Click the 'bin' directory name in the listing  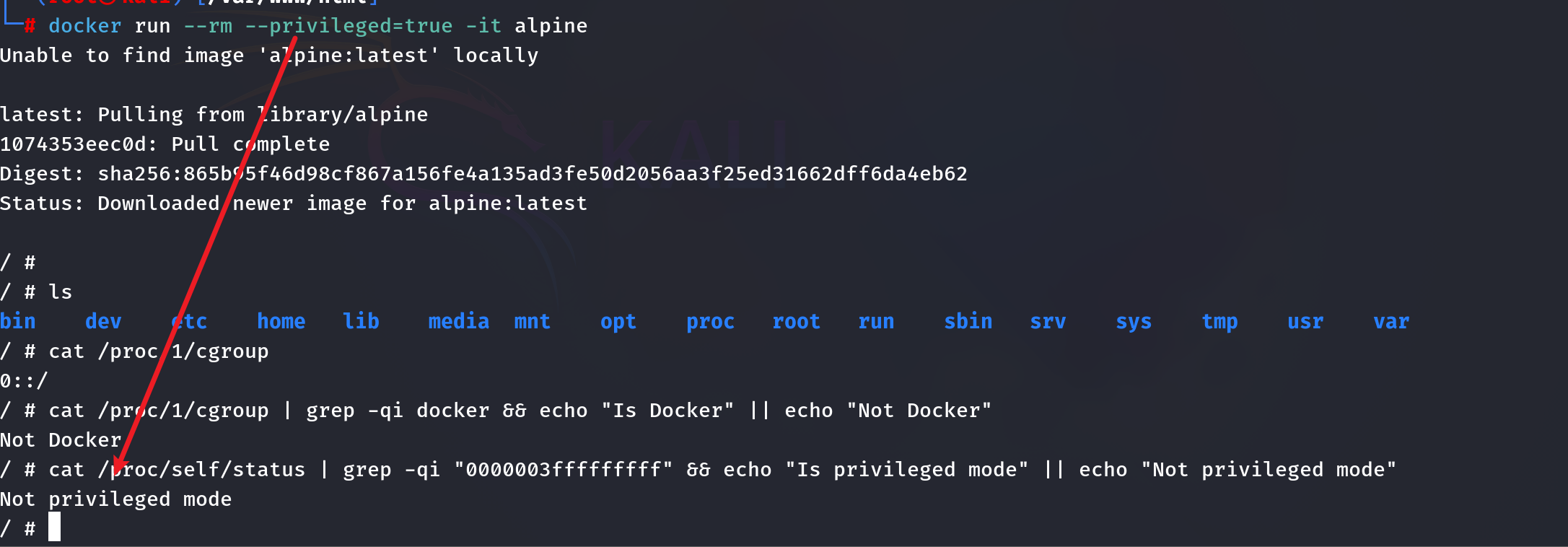[x=18, y=322]
